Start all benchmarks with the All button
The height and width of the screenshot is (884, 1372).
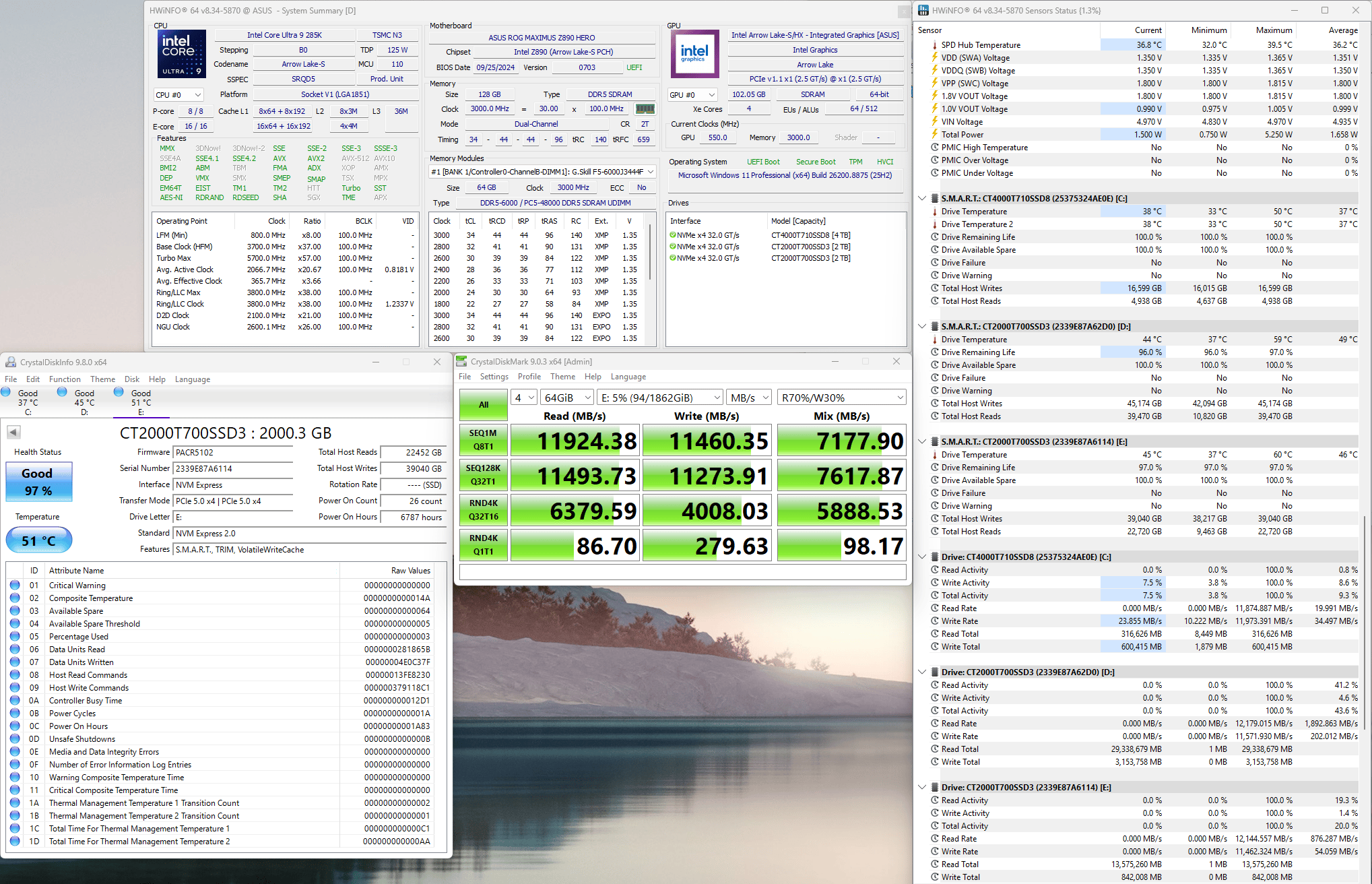coord(484,405)
